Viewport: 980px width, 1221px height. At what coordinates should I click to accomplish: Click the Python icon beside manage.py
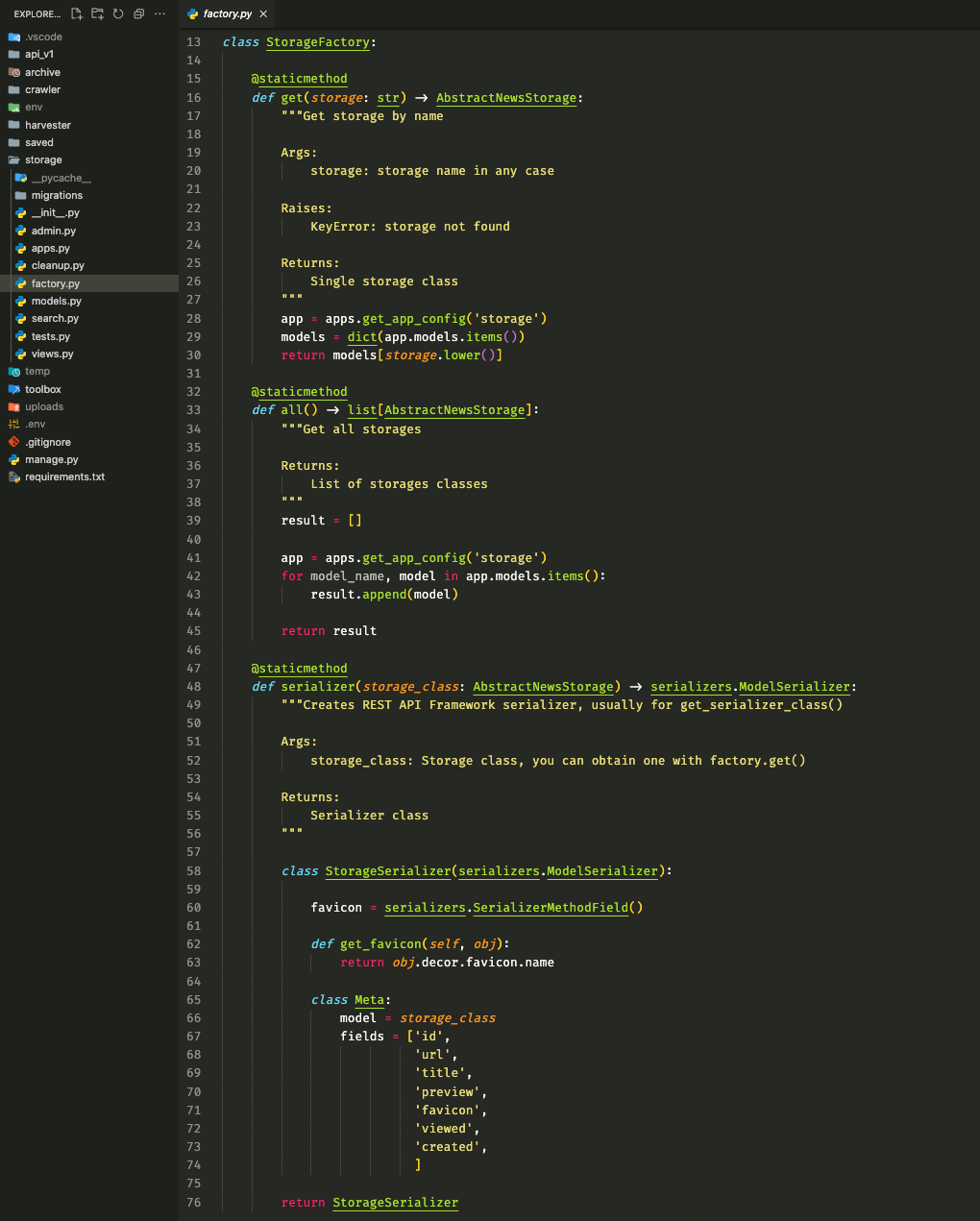coord(13,460)
